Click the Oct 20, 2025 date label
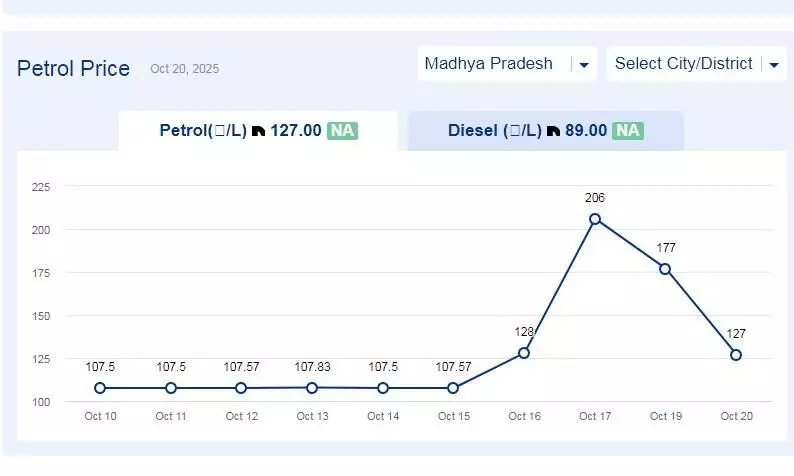 click(x=184, y=70)
